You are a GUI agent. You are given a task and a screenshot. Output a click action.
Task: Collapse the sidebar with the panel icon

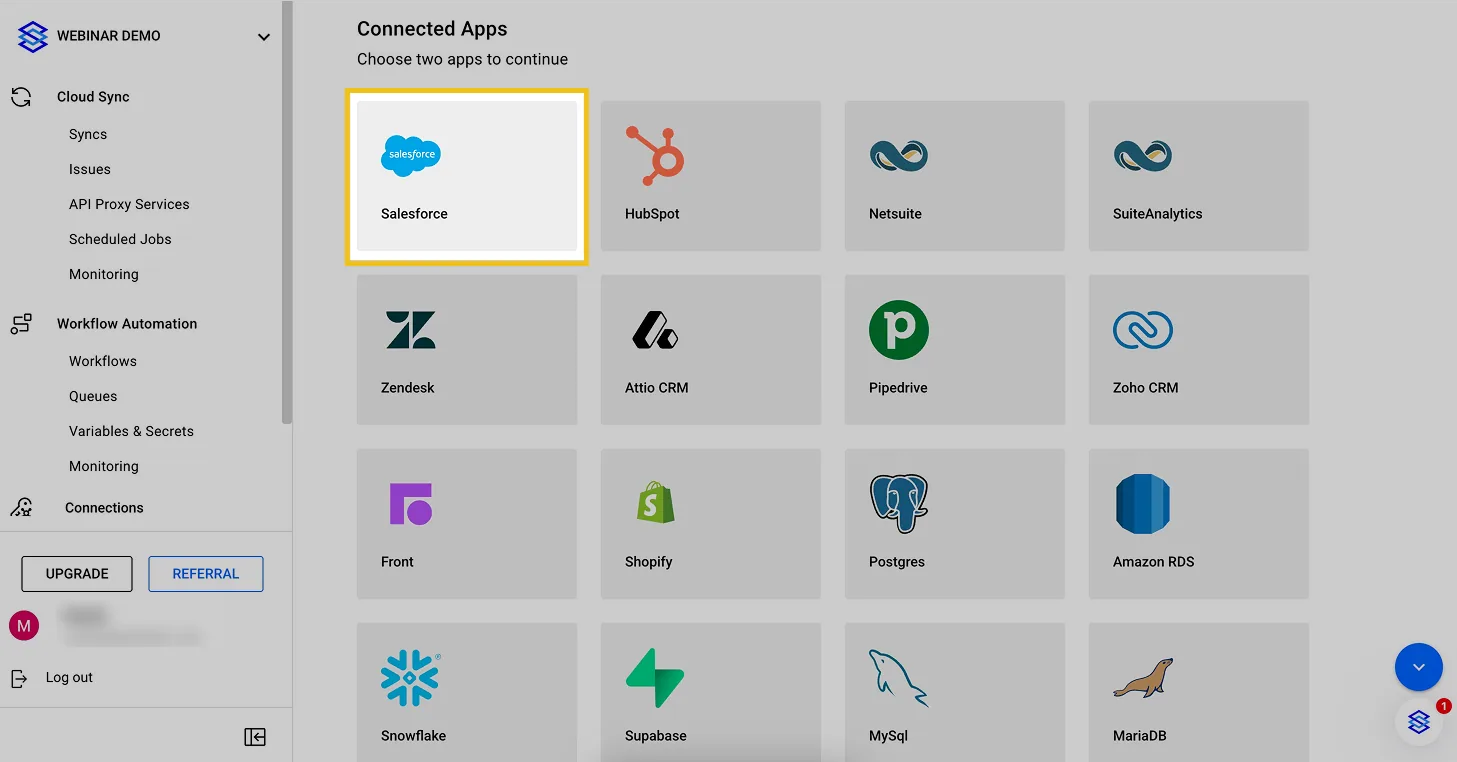255,737
